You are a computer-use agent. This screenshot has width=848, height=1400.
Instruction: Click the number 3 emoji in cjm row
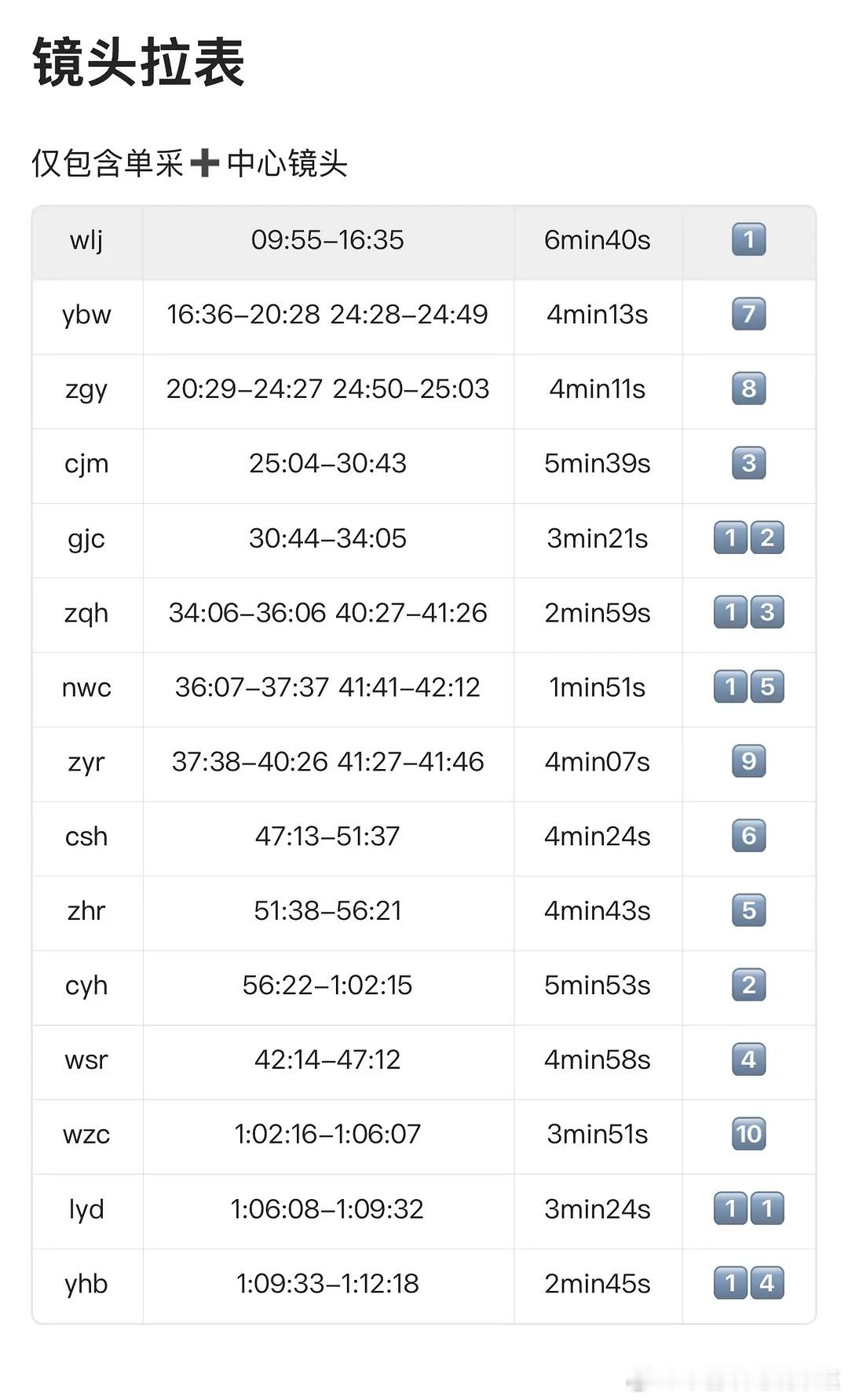748,463
